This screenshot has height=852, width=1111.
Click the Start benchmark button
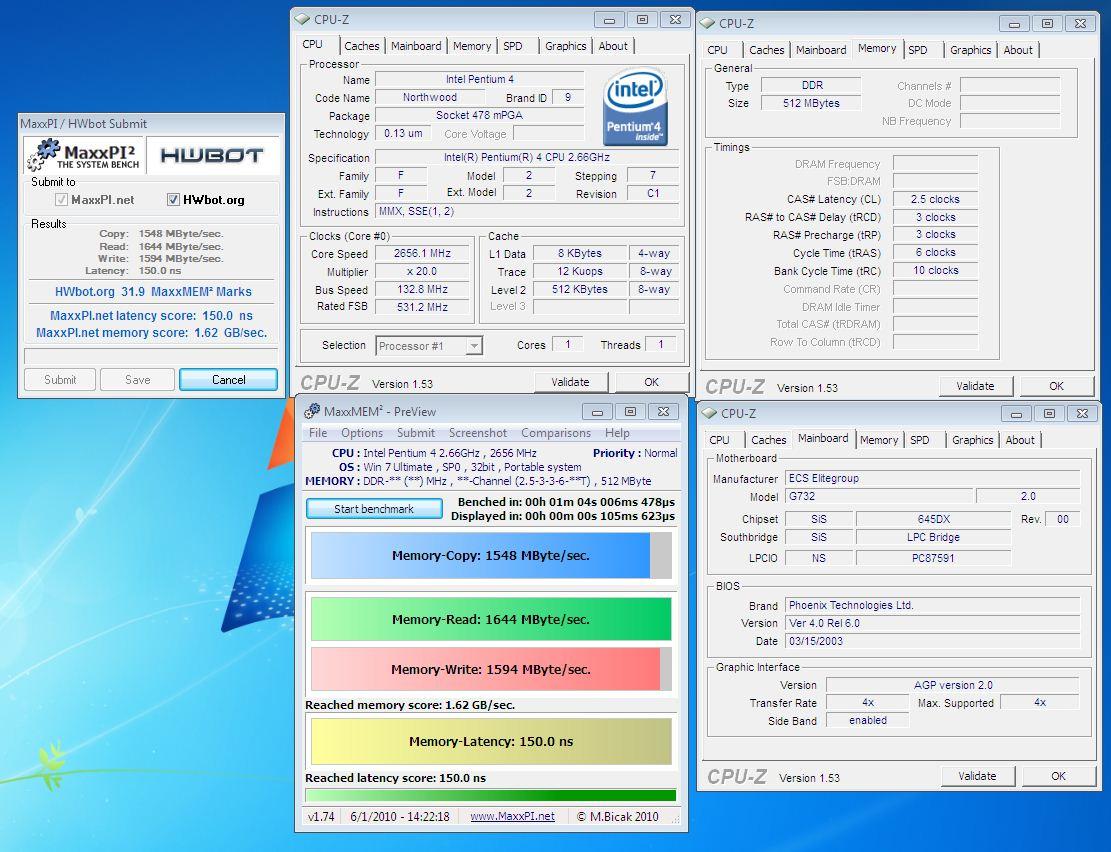[x=373, y=509]
